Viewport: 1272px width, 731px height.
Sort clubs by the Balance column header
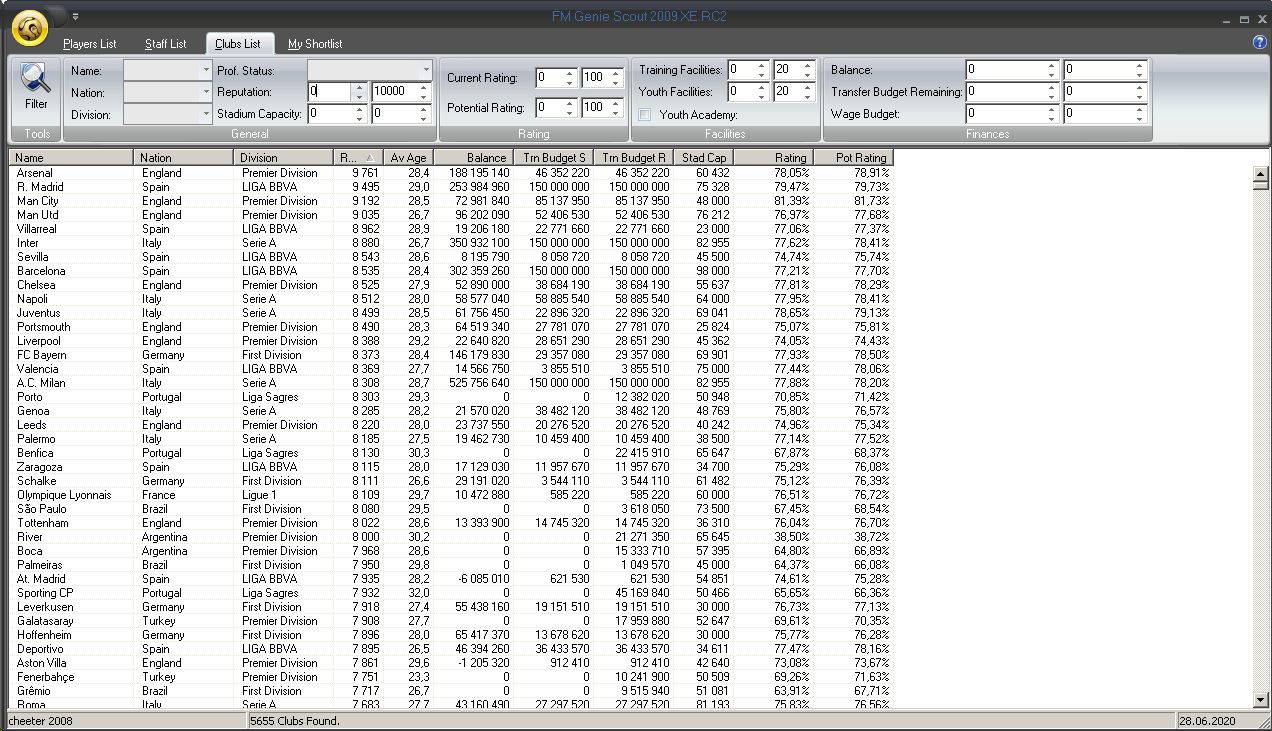click(473, 158)
